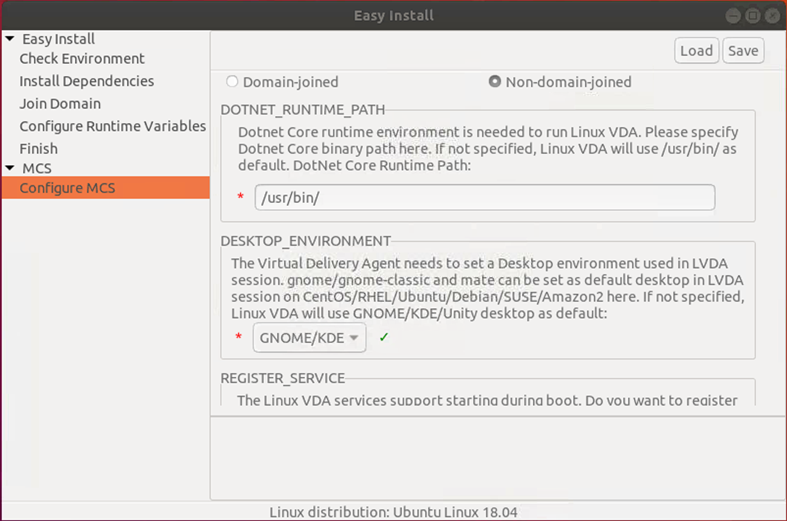
Task: Select the Domain-joined radio option
Action: [x=233, y=82]
